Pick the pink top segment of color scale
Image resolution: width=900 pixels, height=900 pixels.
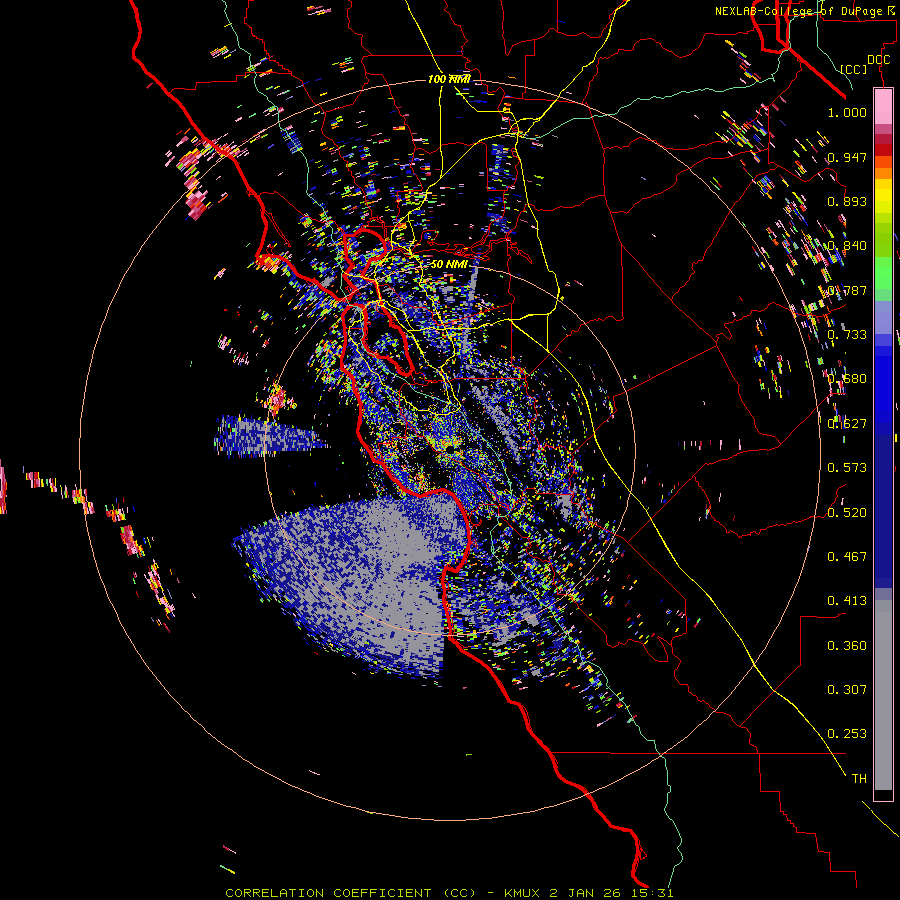point(883,106)
